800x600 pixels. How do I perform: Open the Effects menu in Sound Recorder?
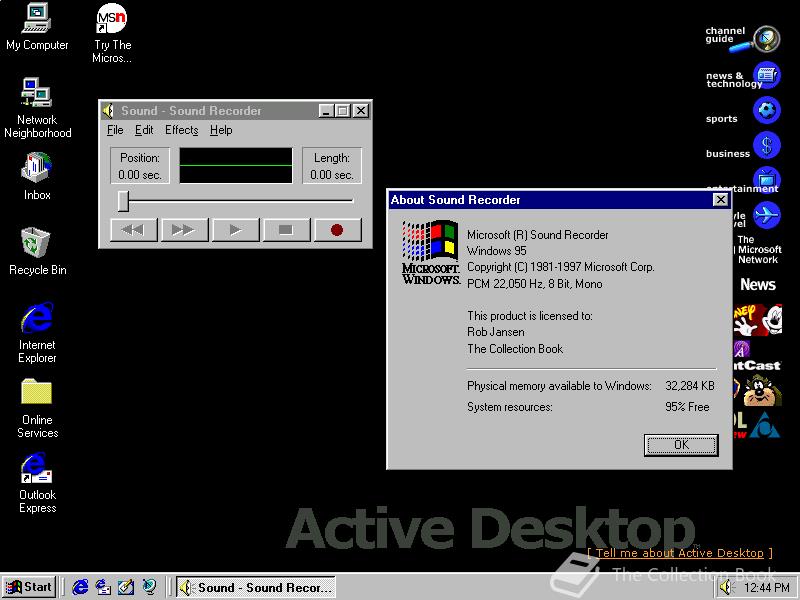pyautogui.click(x=182, y=130)
